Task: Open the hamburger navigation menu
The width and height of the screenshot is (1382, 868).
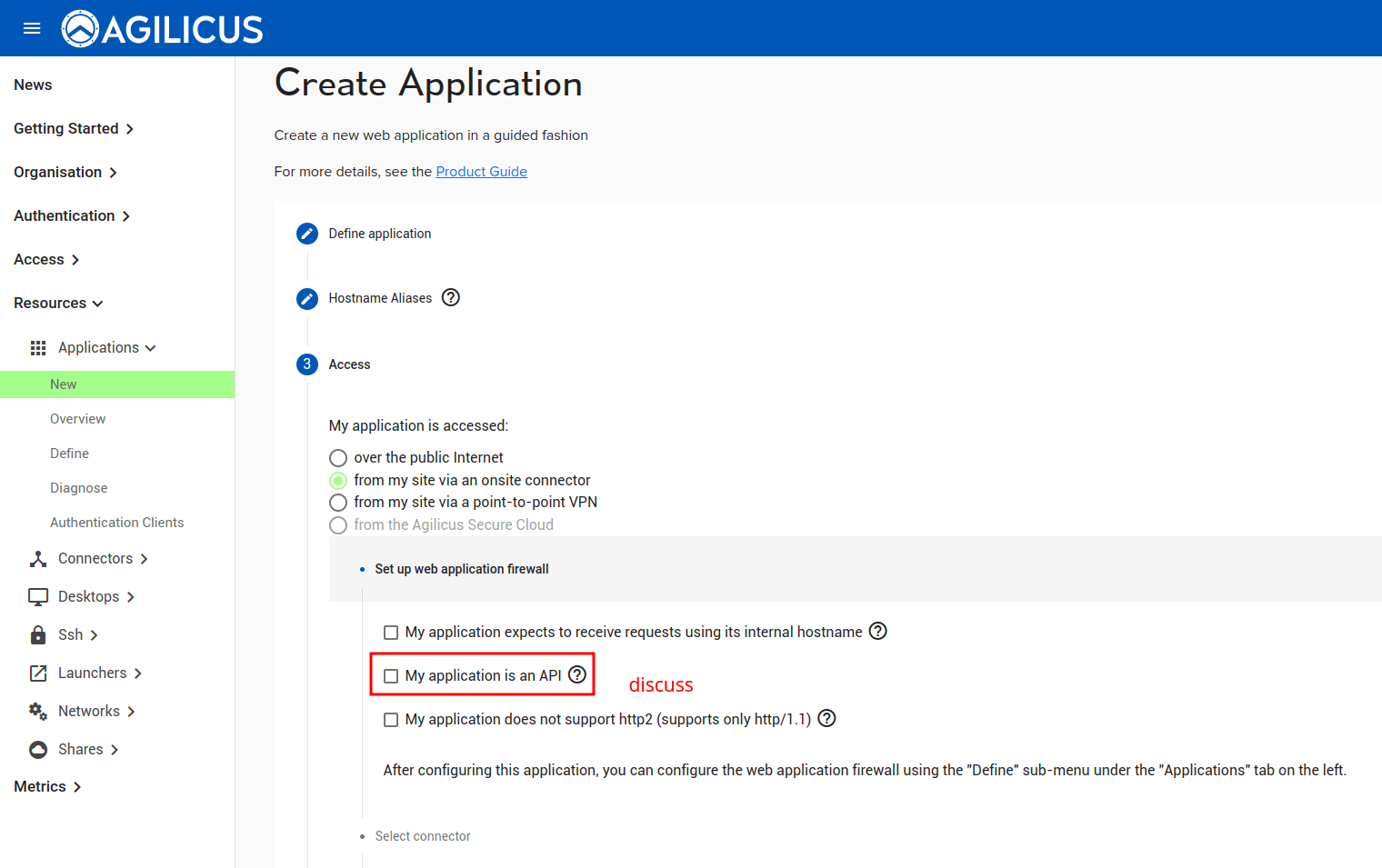Action: point(32,28)
